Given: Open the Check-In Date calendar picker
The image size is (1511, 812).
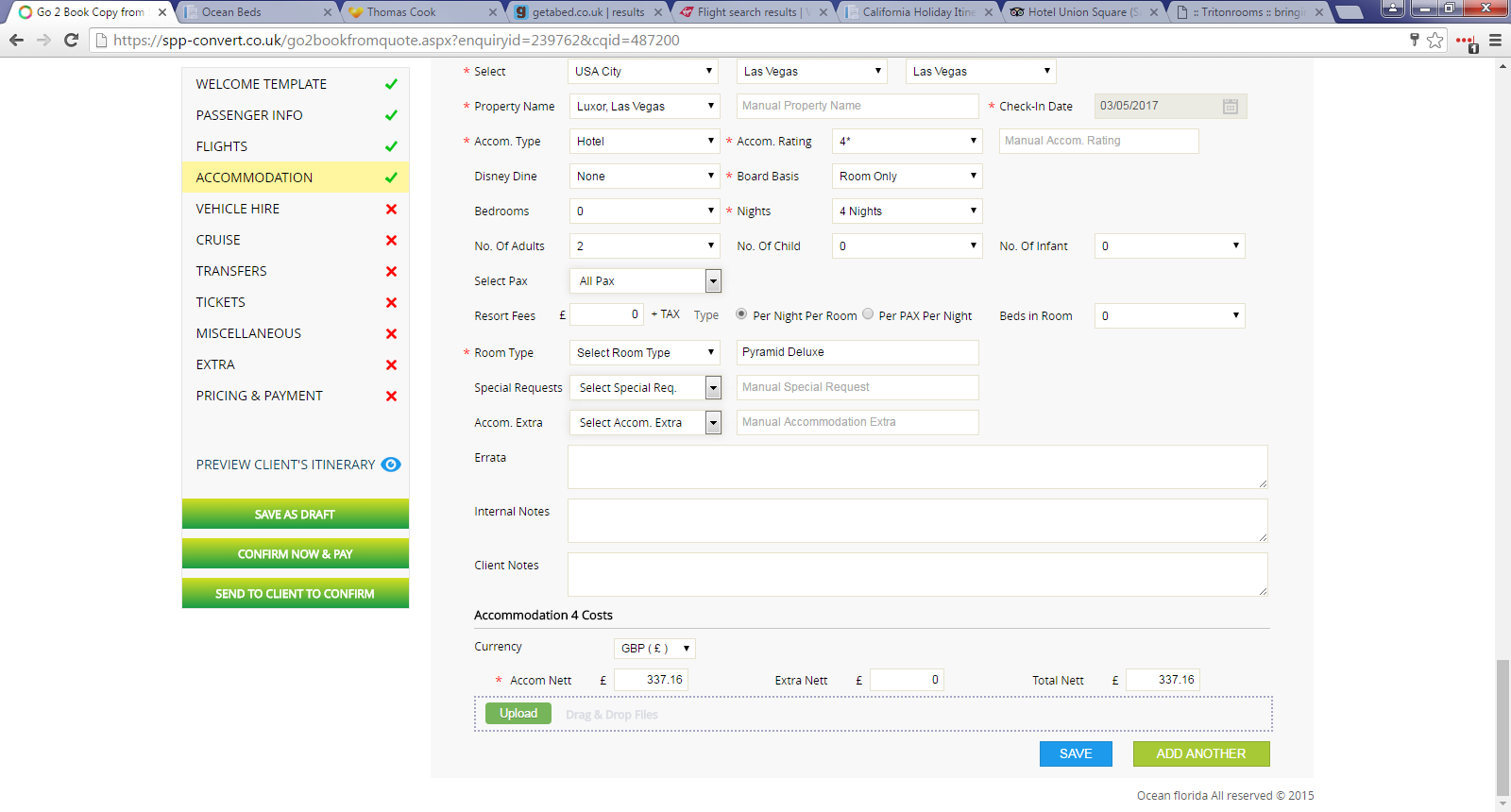Looking at the screenshot, I should click(1230, 107).
